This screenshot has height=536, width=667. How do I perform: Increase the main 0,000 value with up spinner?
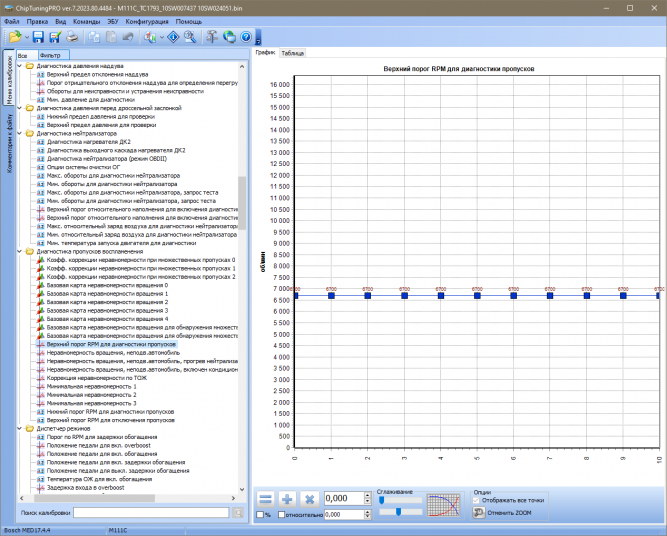point(368,496)
